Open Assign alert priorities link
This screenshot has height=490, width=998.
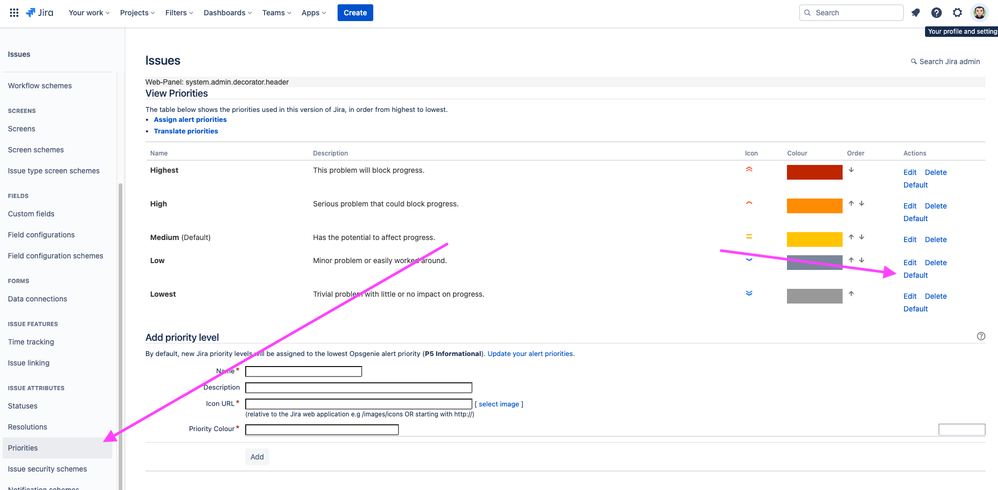tap(190, 120)
